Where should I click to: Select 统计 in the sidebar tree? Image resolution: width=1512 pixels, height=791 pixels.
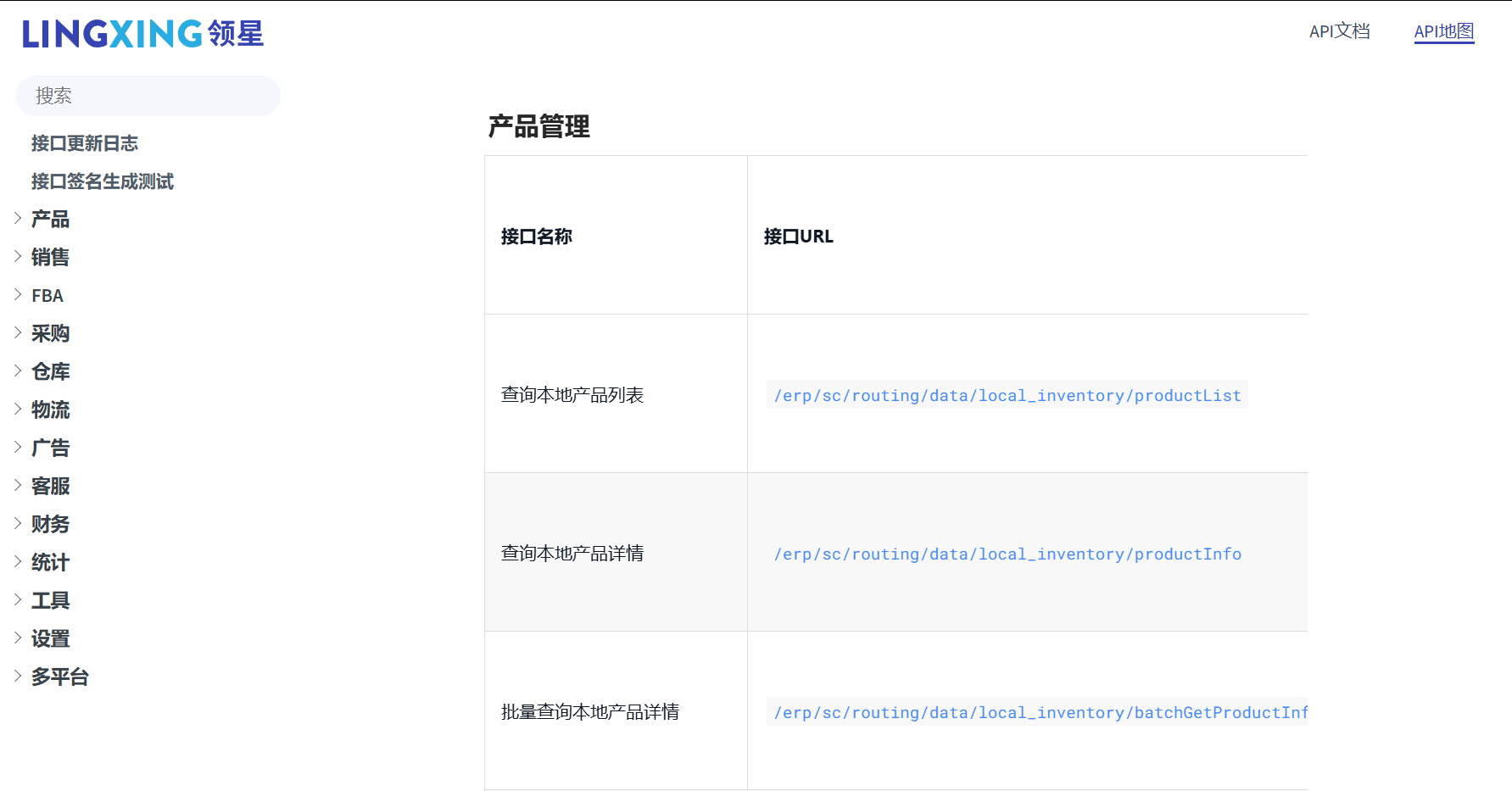(50, 562)
